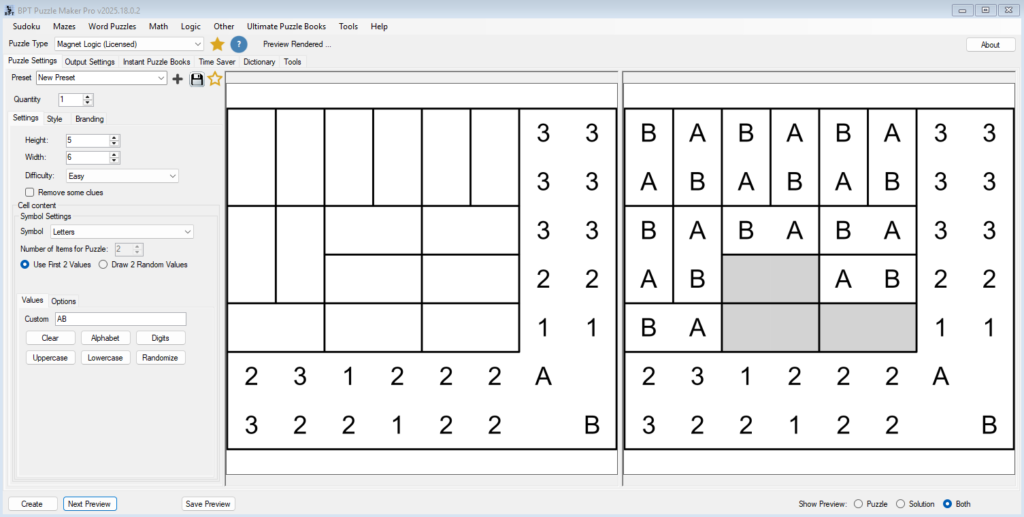Enable the Remove some clues checkbox
The height and width of the screenshot is (517, 1024).
(30, 192)
